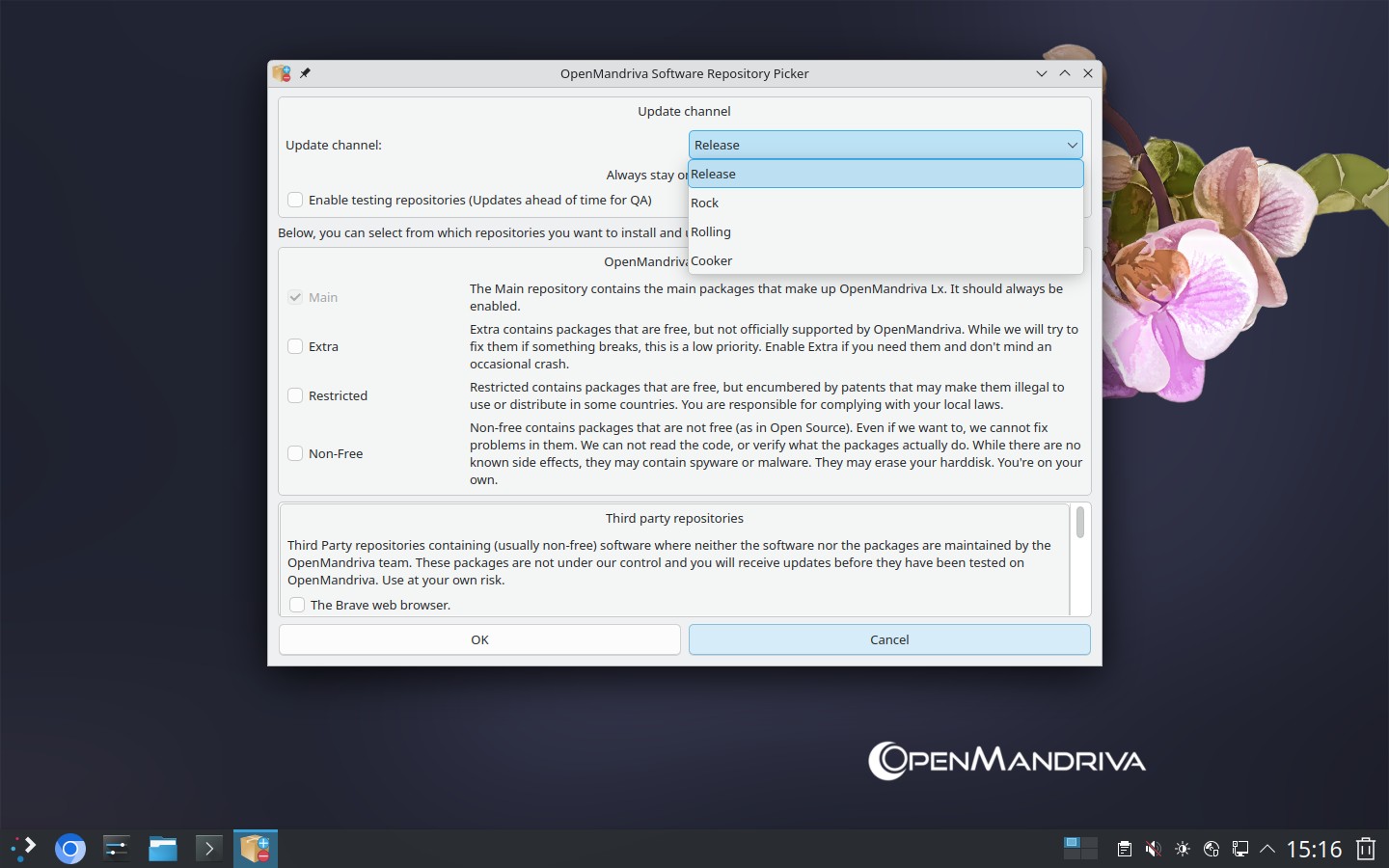Click the pin icon in the title bar
The width and height of the screenshot is (1389, 868).
point(305,73)
